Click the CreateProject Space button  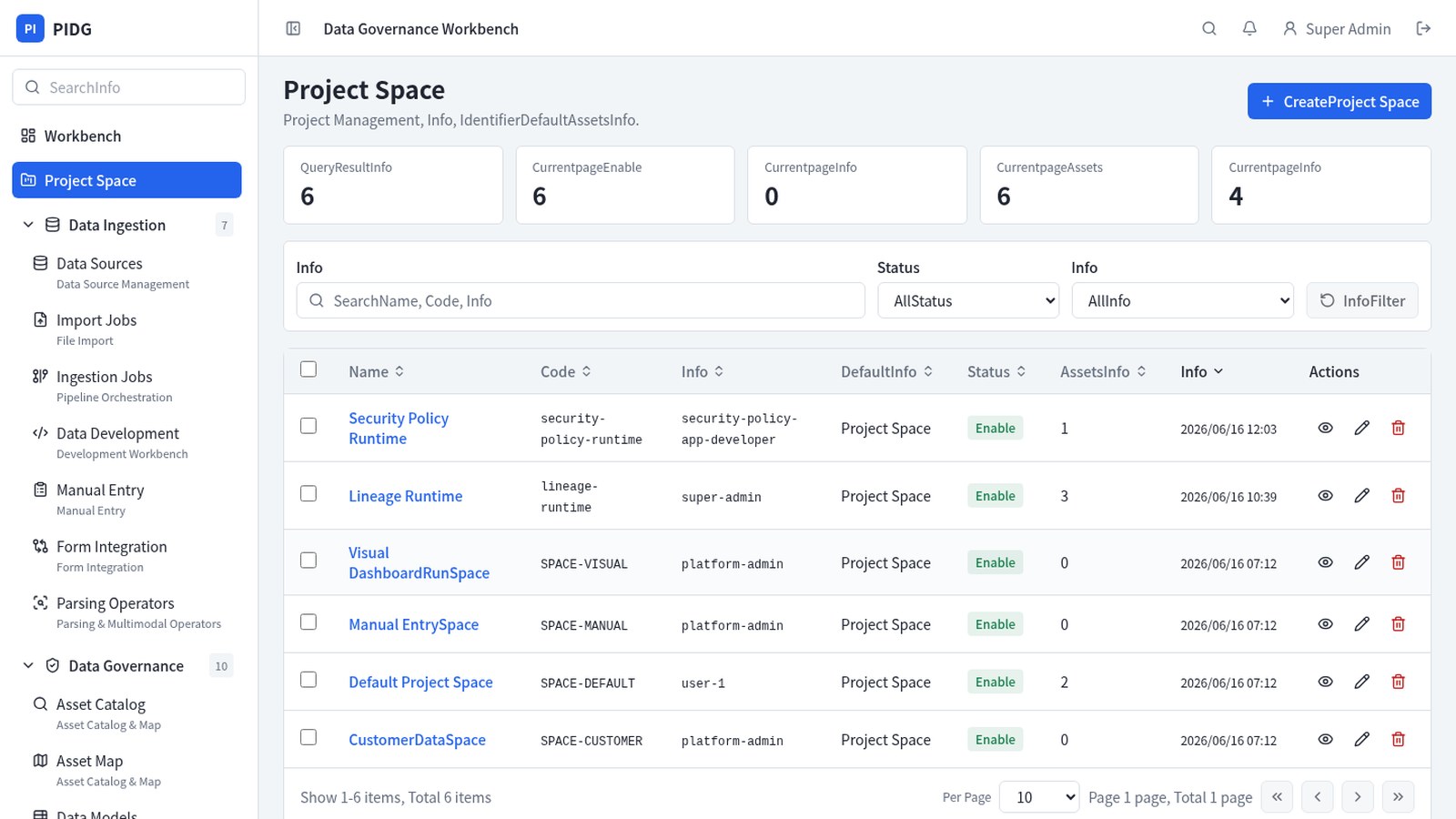(1339, 101)
